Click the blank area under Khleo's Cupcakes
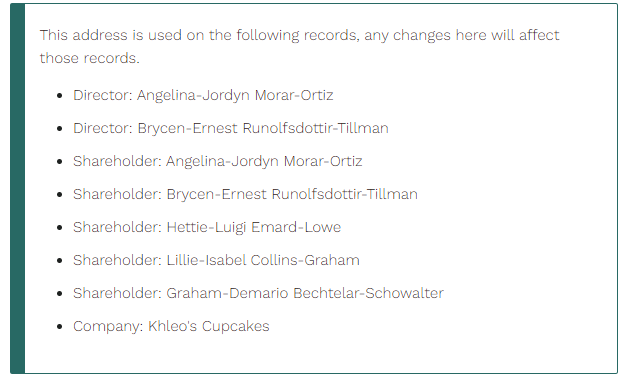This screenshot has height=380, width=626. click(319, 354)
